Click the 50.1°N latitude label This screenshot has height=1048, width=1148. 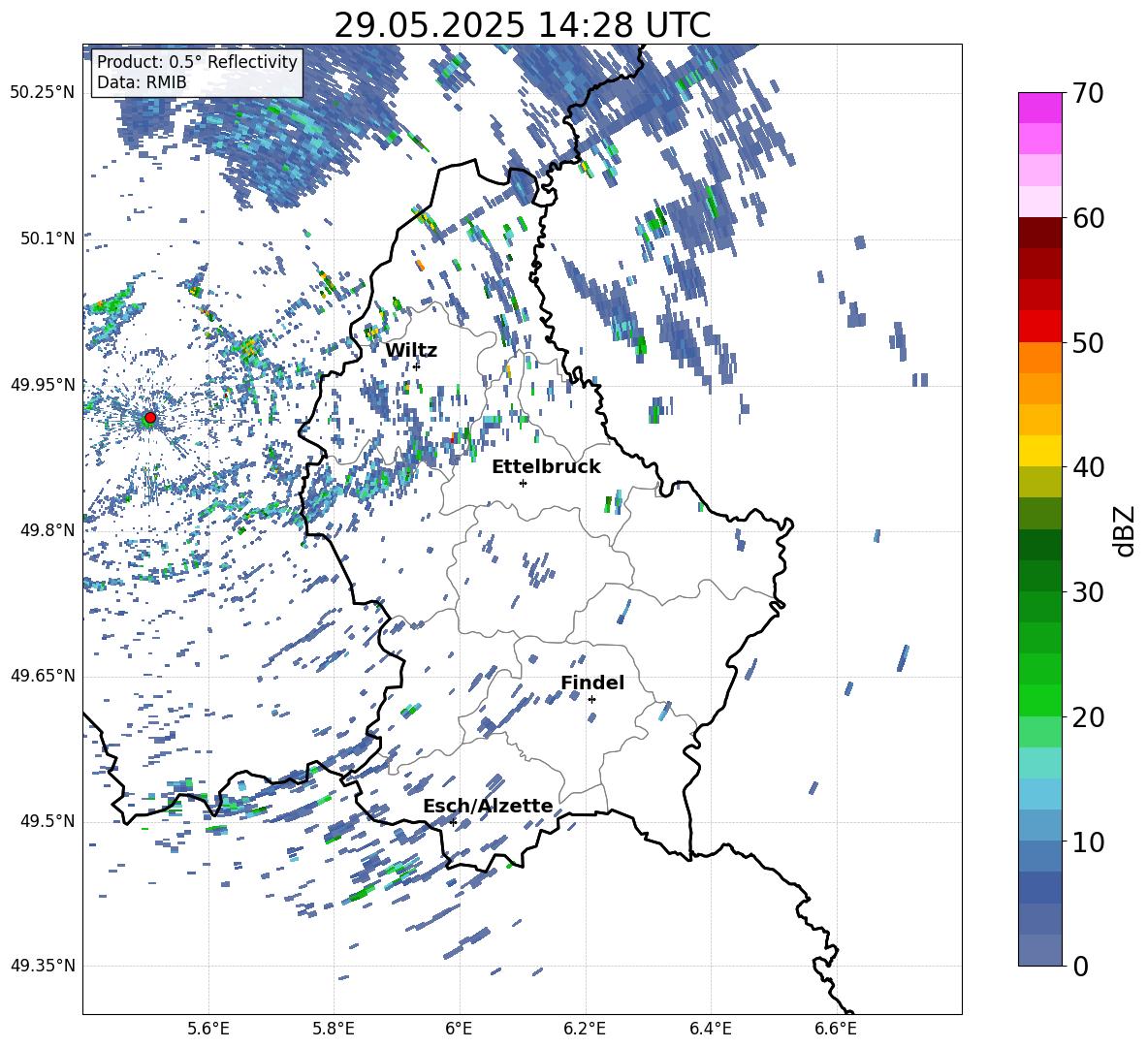(48, 238)
